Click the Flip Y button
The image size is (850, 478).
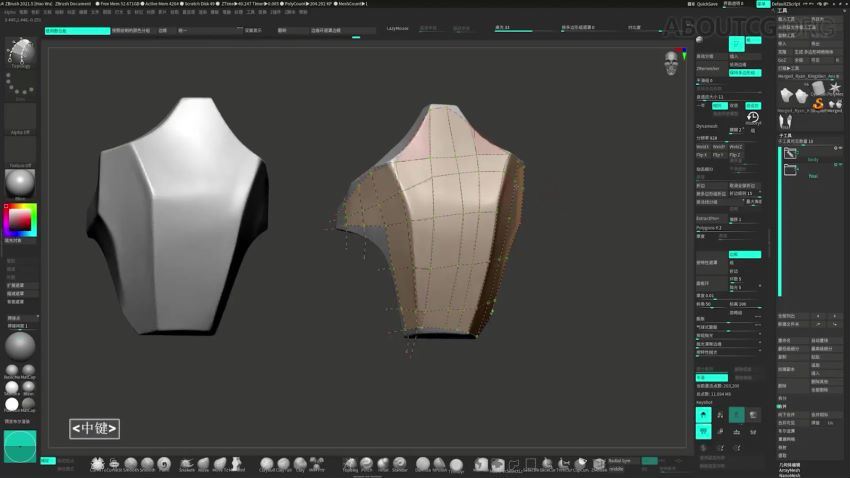coord(719,155)
